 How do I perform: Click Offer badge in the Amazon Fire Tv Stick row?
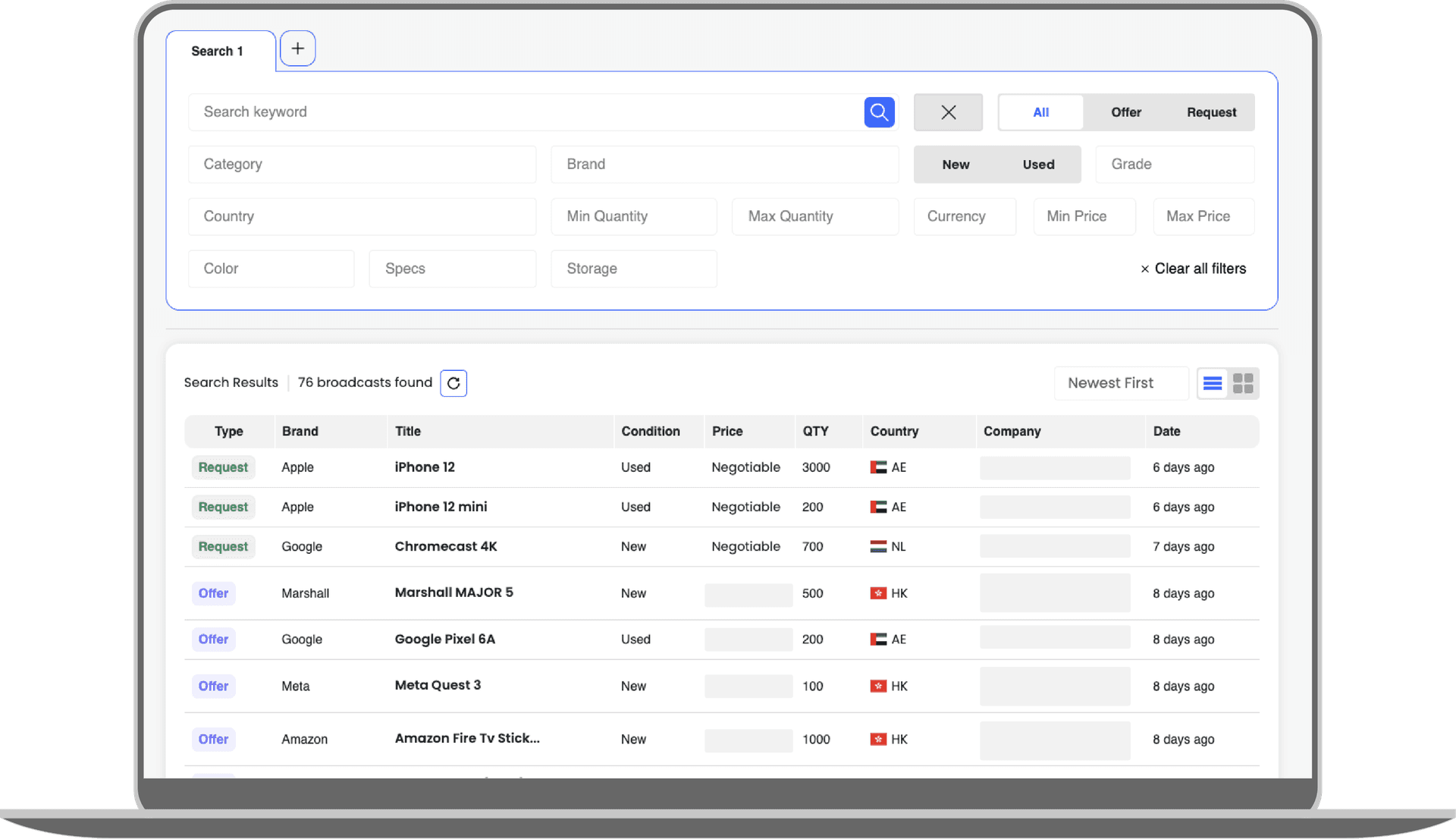tap(213, 739)
